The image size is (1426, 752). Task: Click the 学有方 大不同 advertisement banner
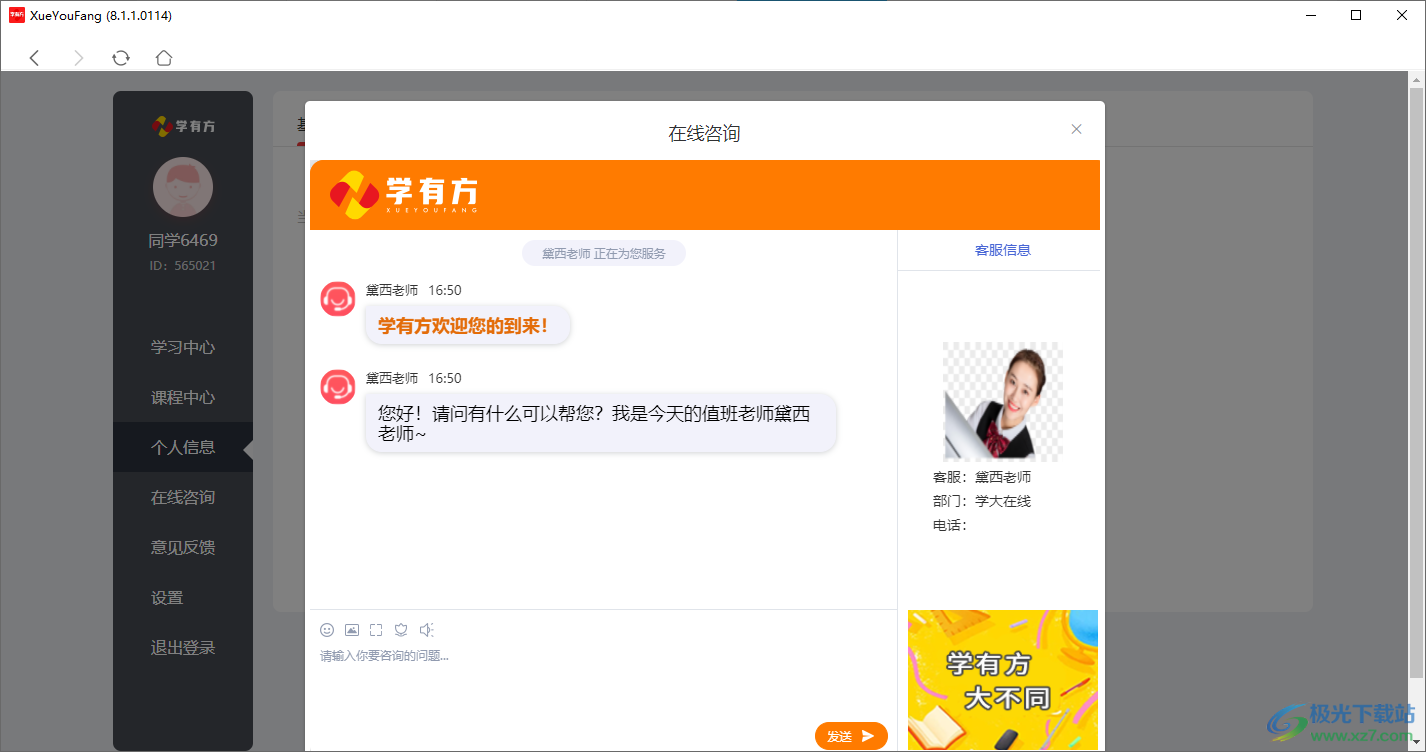(x=1003, y=680)
